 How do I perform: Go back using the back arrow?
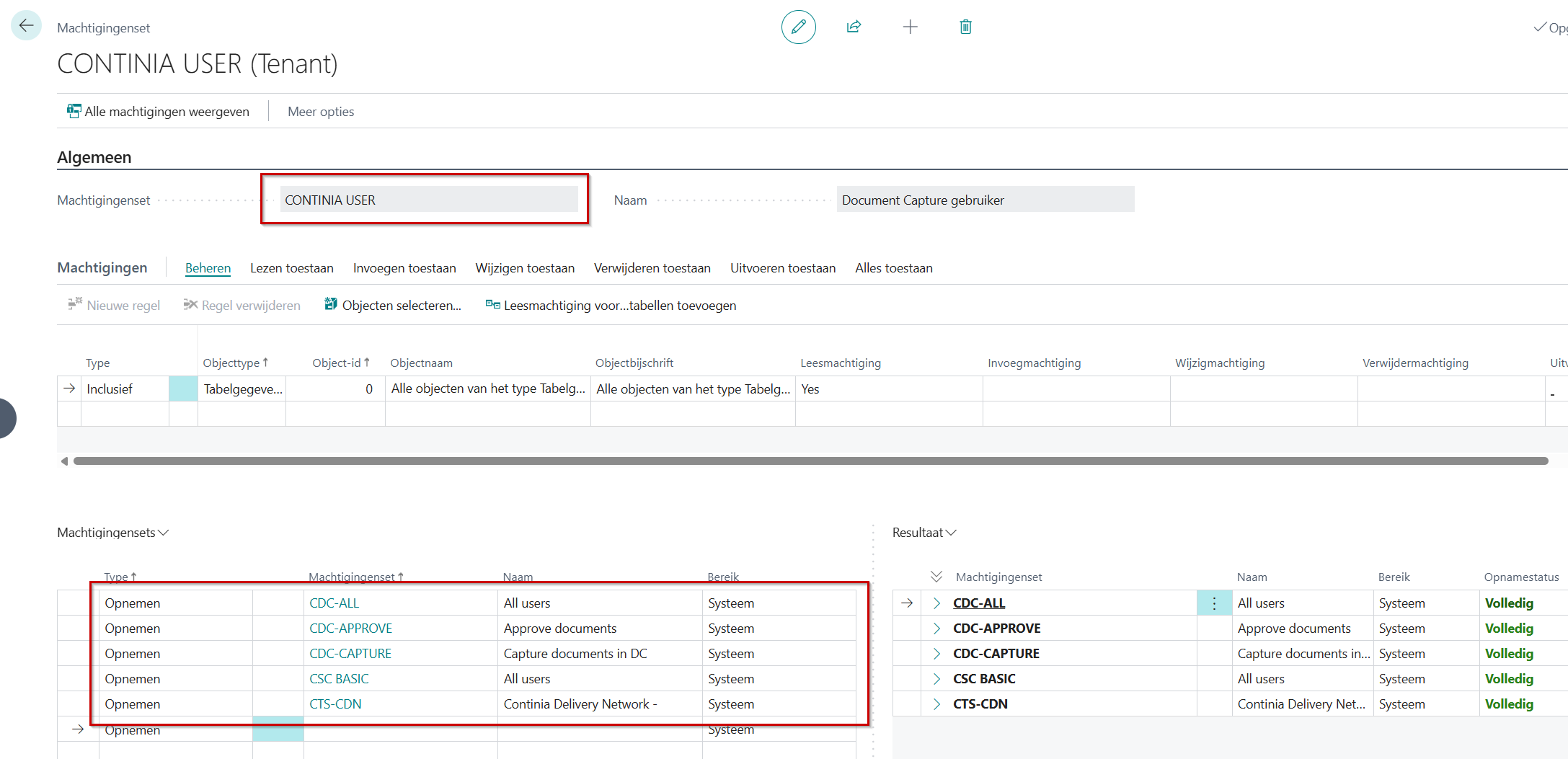(x=26, y=26)
